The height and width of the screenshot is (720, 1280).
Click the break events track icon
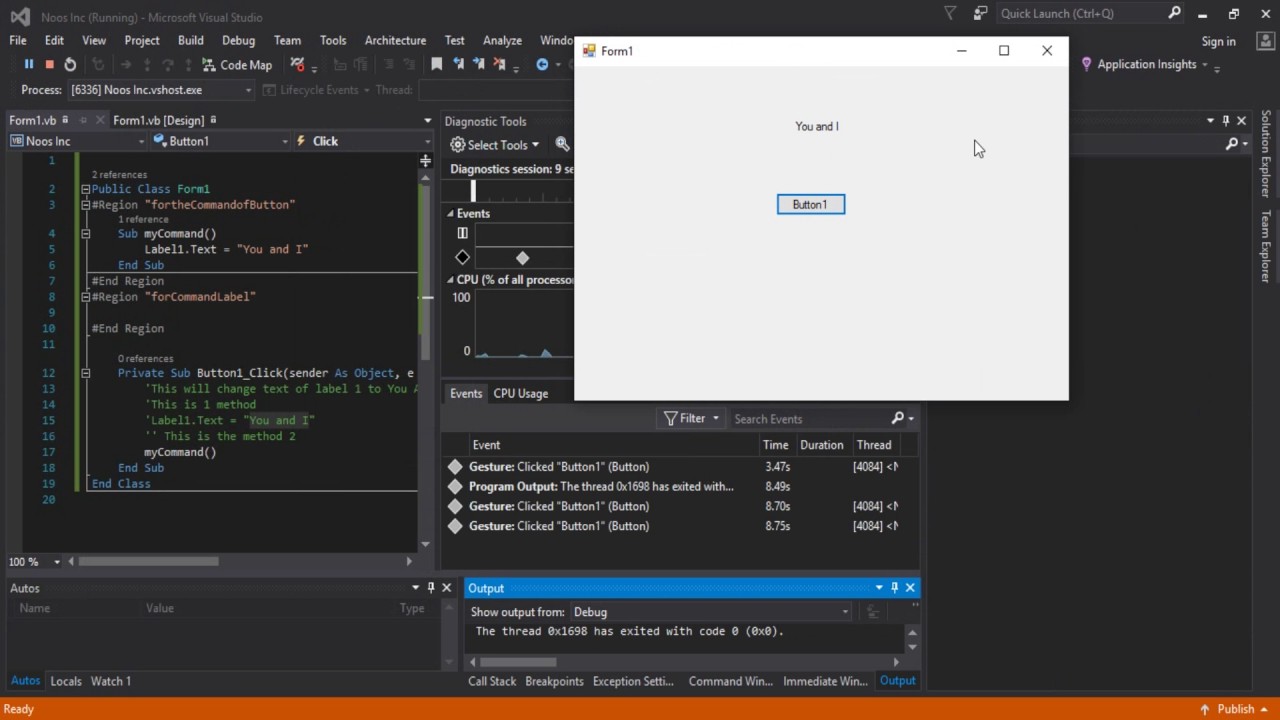pyautogui.click(x=462, y=233)
